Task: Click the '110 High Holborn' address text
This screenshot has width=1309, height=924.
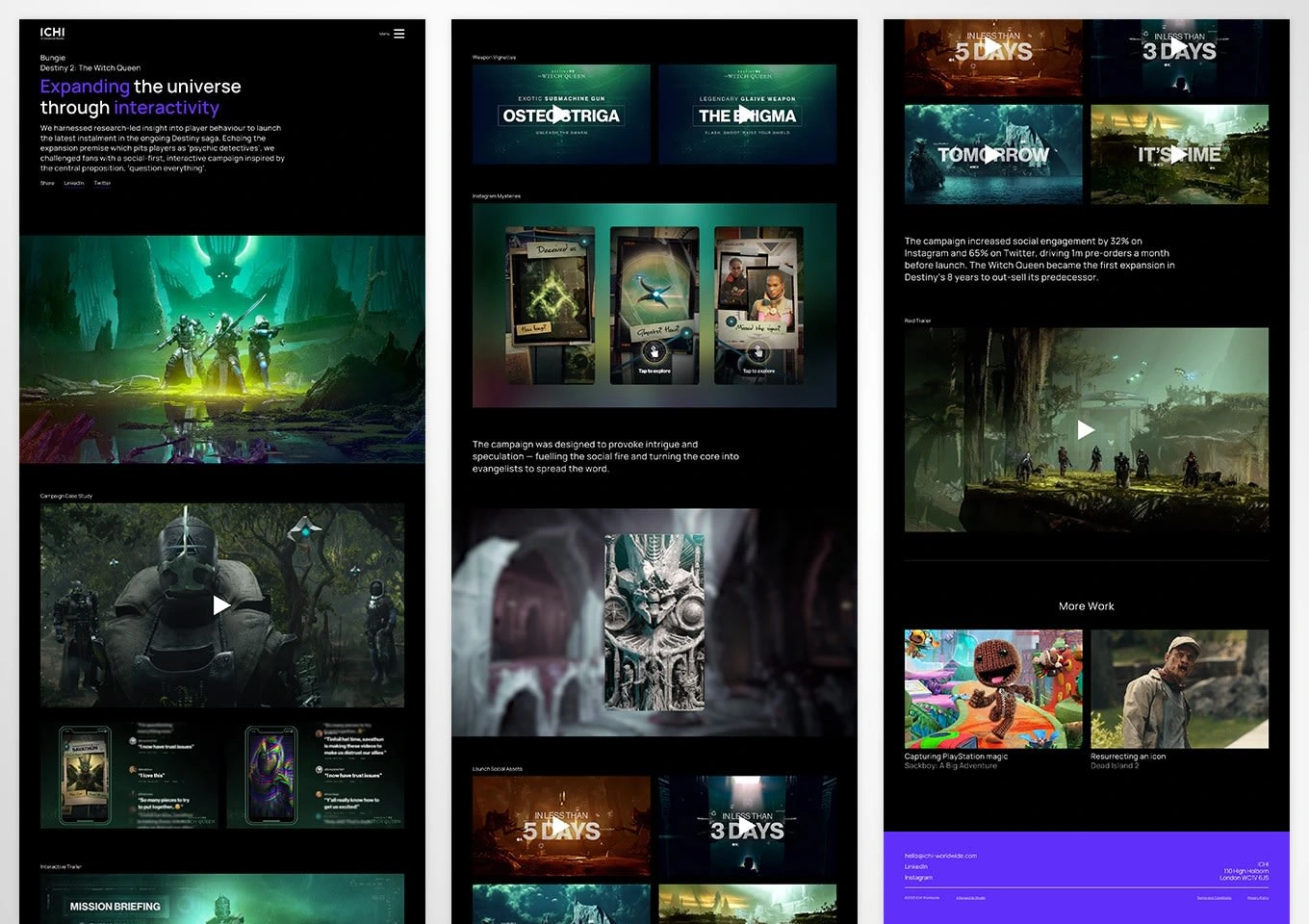Action: tap(1246, 871)
